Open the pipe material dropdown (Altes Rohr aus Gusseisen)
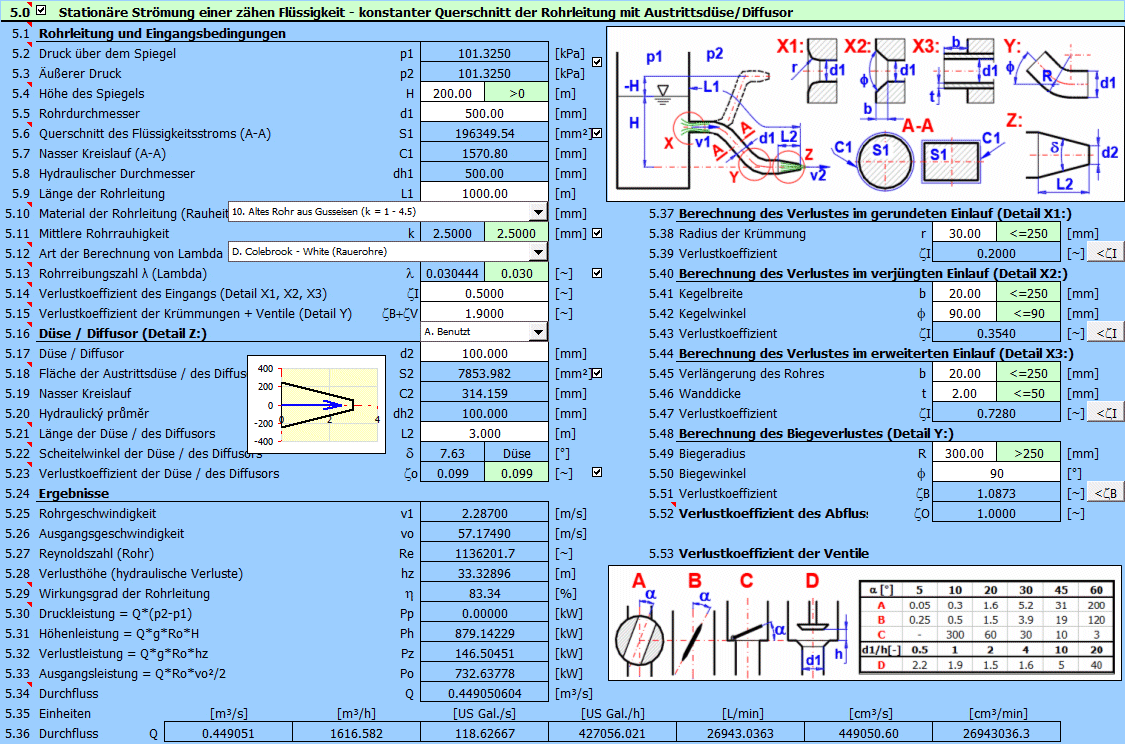 point(538,212)
